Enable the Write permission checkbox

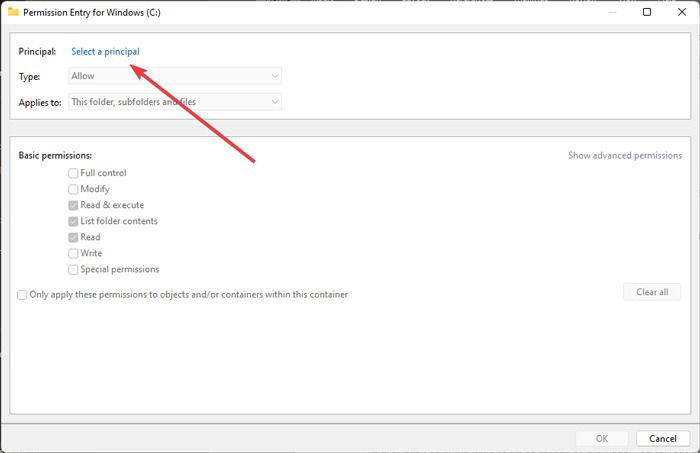pyautogui.click(x=73, y=254)
